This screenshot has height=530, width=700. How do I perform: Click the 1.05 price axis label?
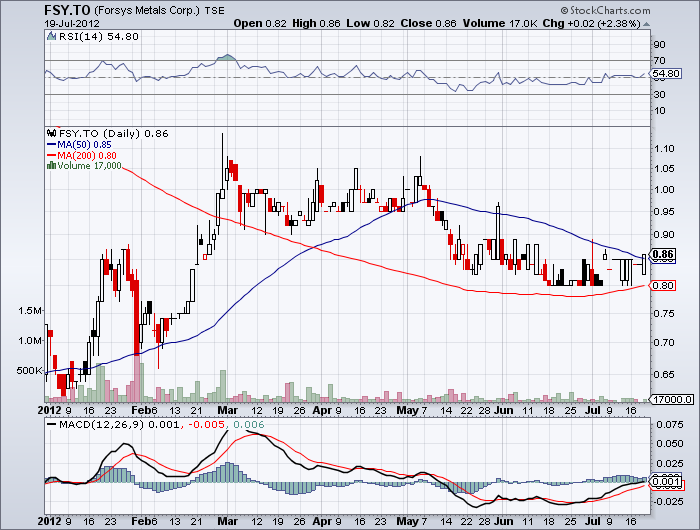click(664, 169)
